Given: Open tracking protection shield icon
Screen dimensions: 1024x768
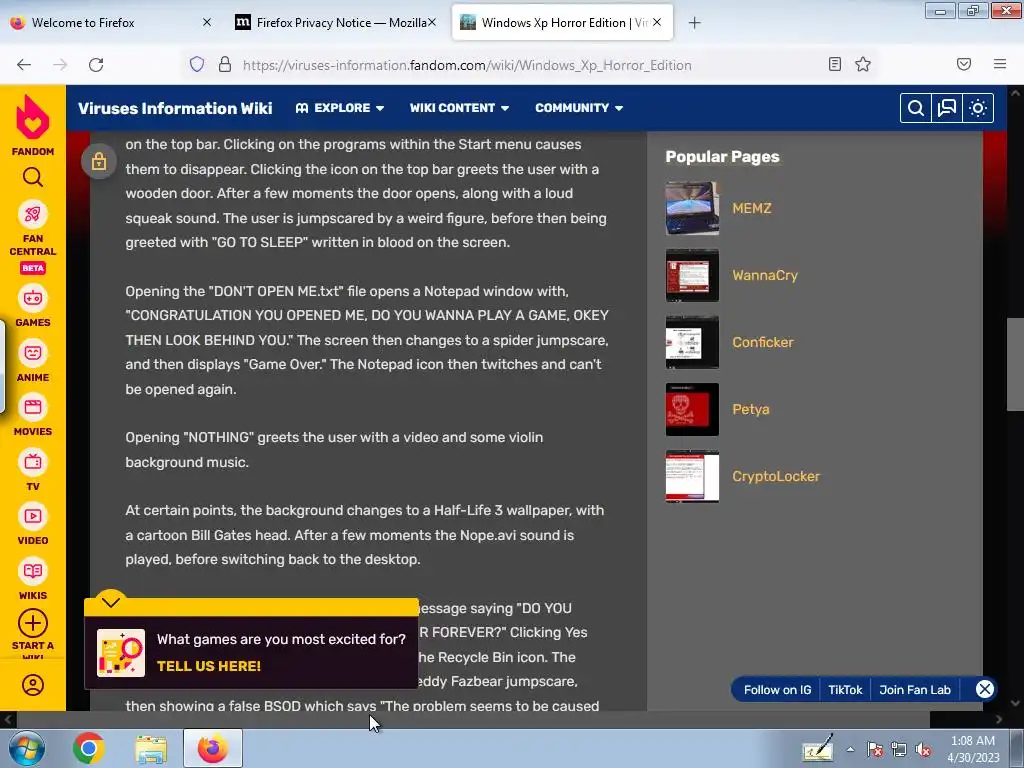Looking at the screenshot, I should pos(197,64).
